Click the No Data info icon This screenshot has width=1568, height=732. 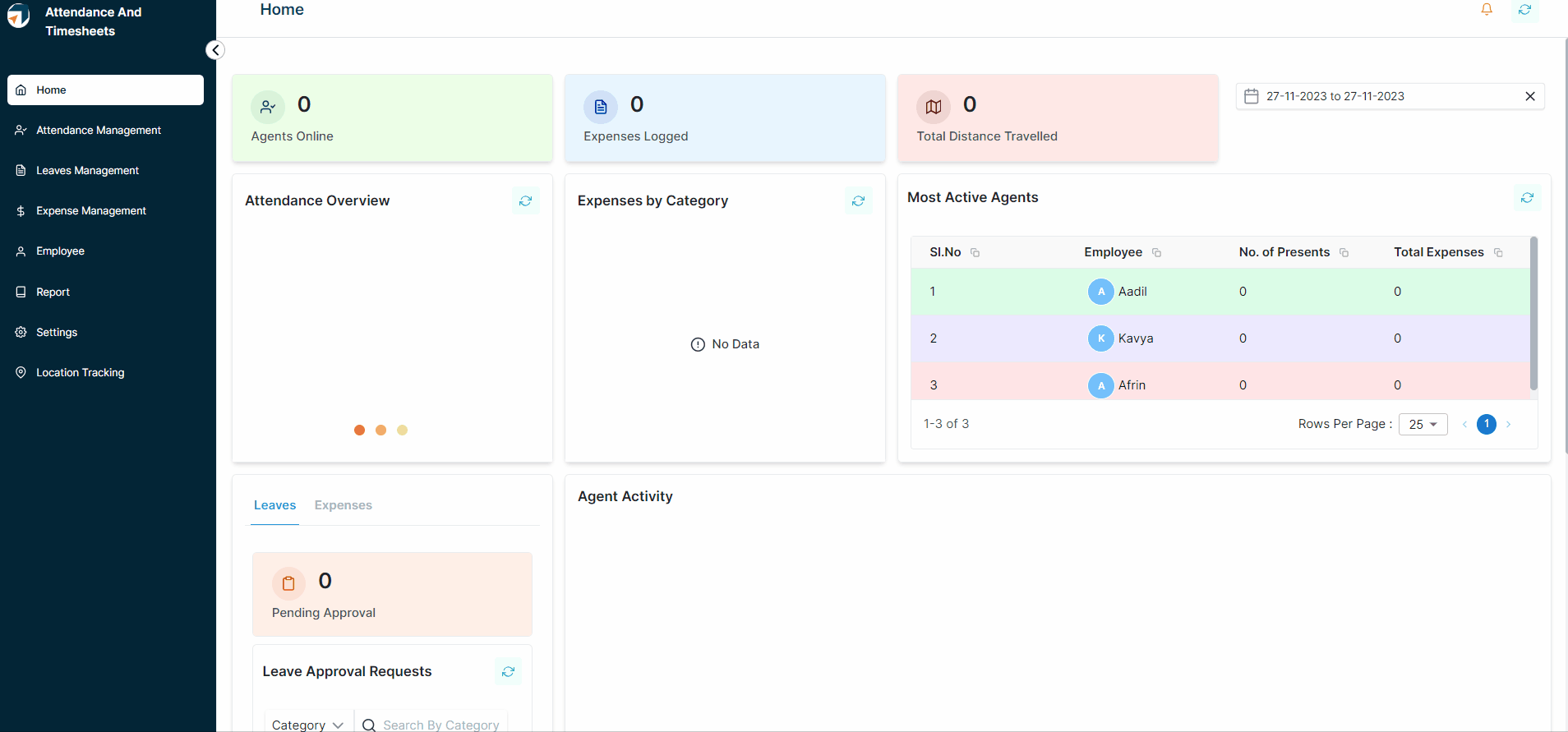coord(698,345)
